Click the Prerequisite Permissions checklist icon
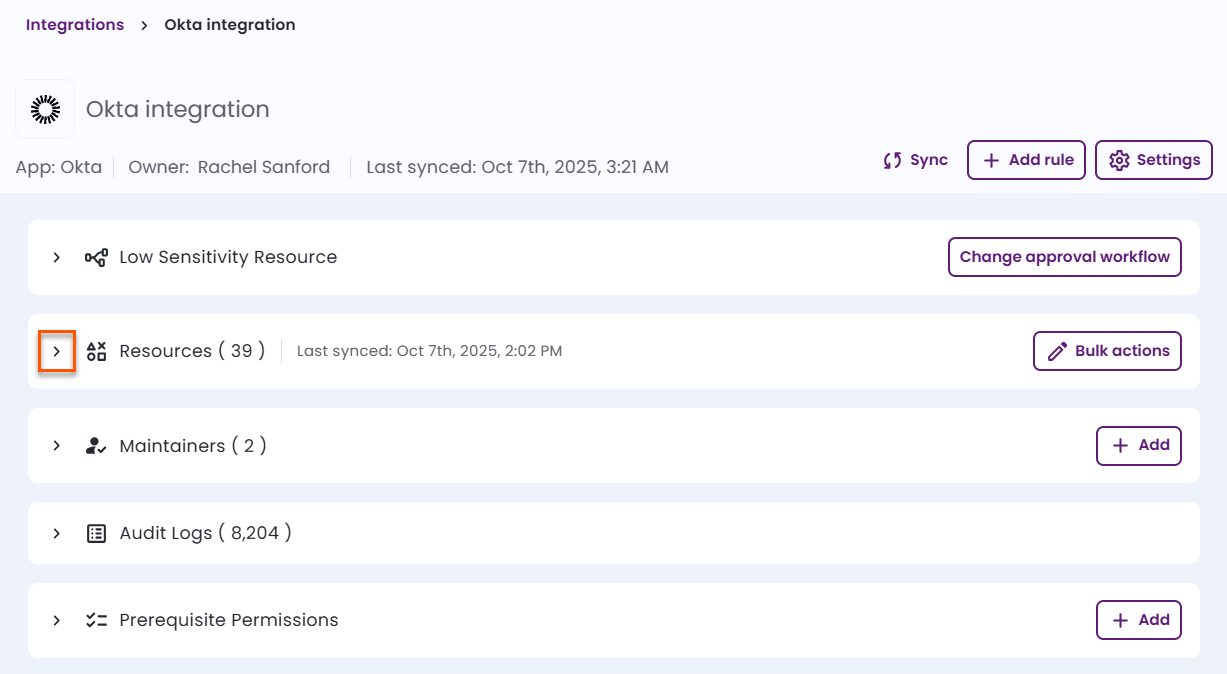 point(95,620)
